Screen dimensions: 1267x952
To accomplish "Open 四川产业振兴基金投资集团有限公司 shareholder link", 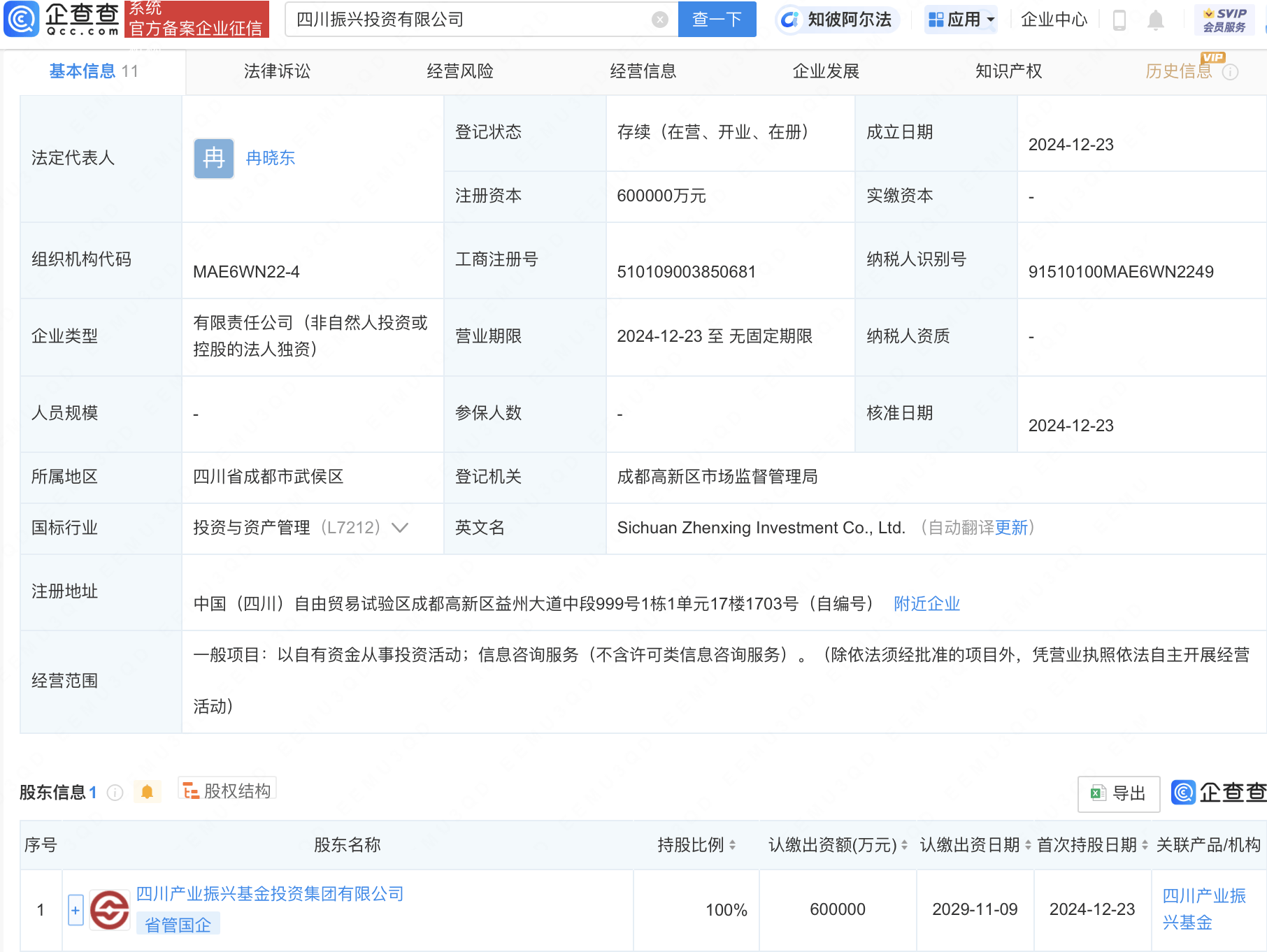I will (270, 894).
